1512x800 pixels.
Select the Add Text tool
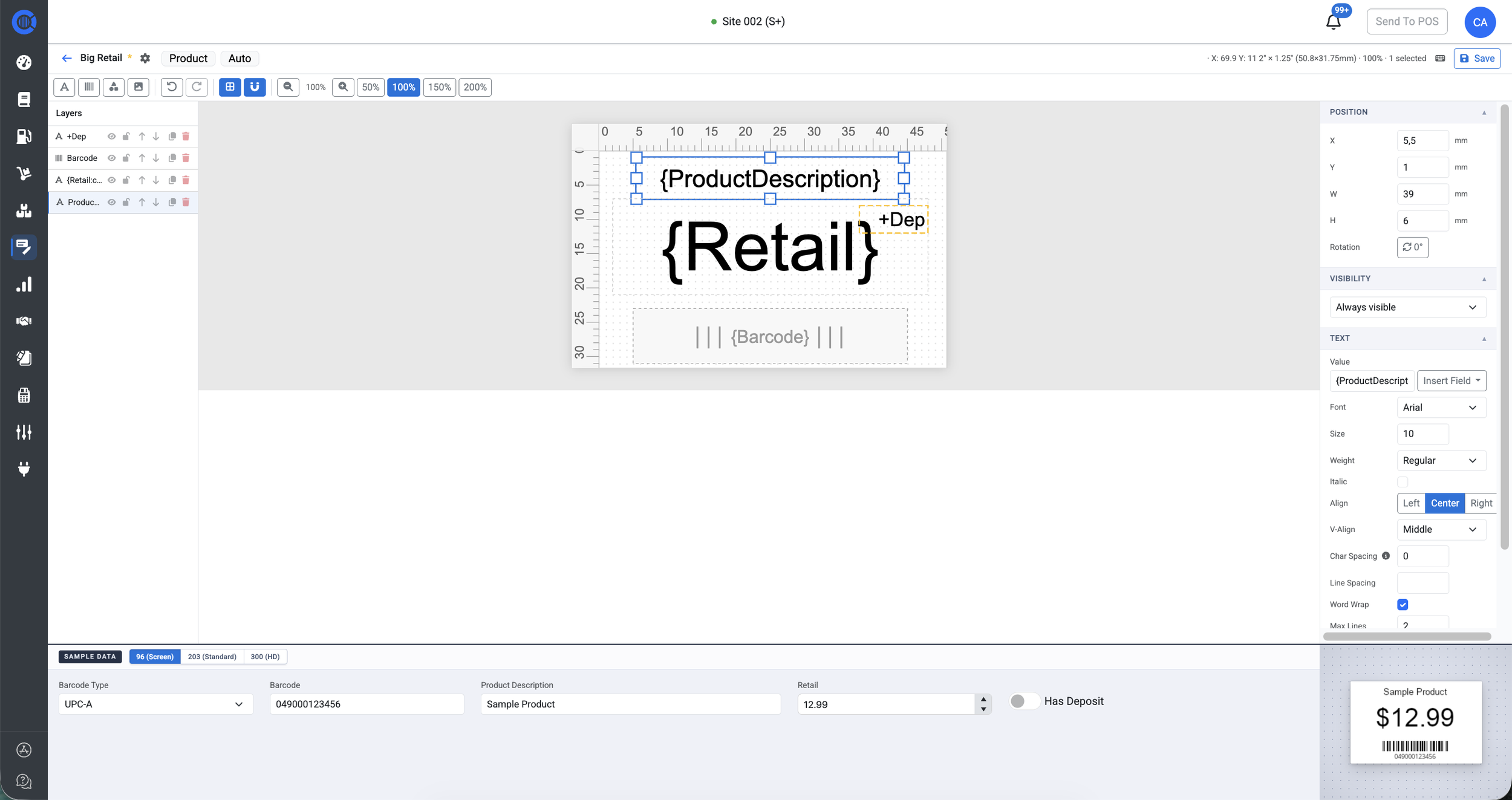pos(65,87)
